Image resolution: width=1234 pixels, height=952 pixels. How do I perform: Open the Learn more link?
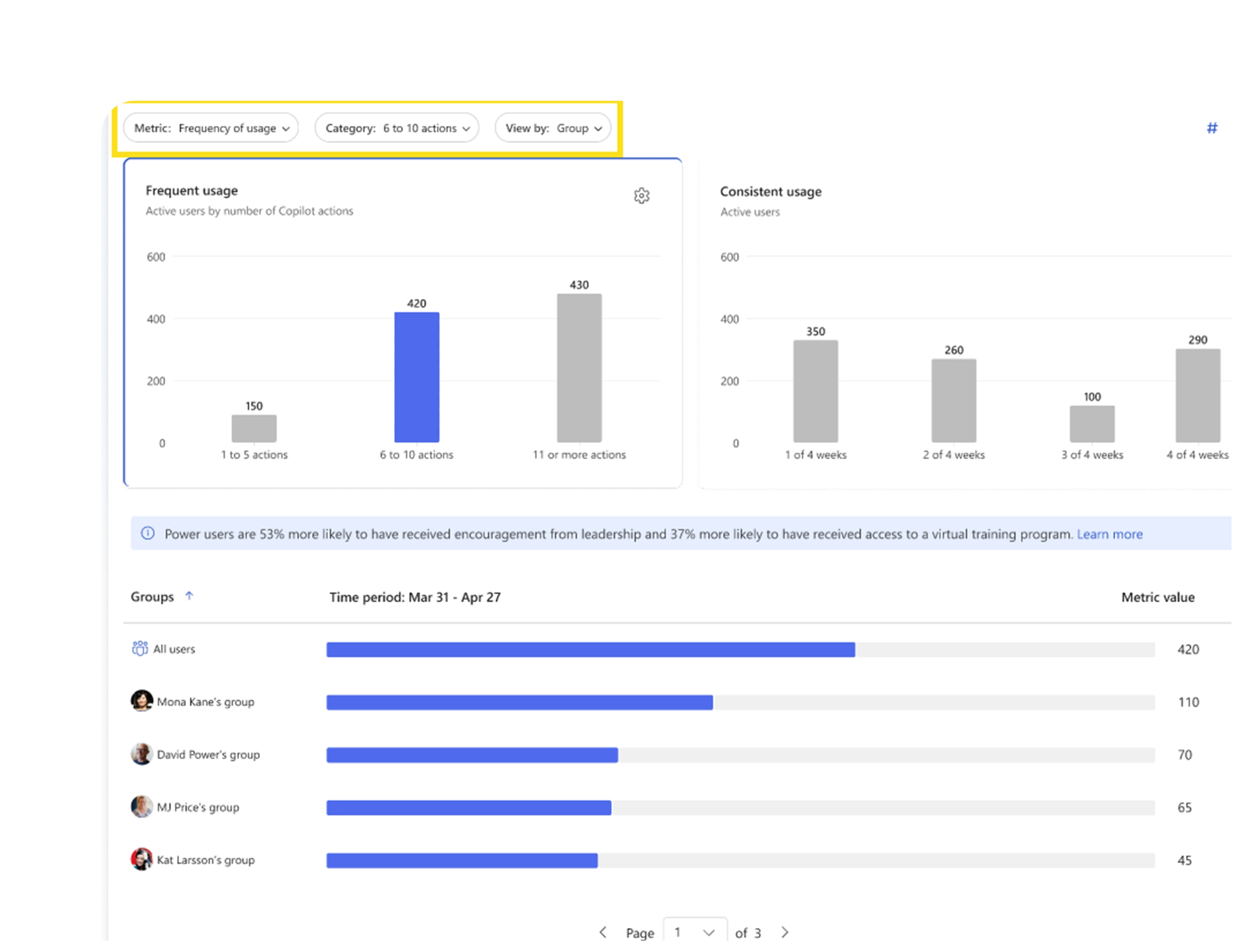[1109, 534]
